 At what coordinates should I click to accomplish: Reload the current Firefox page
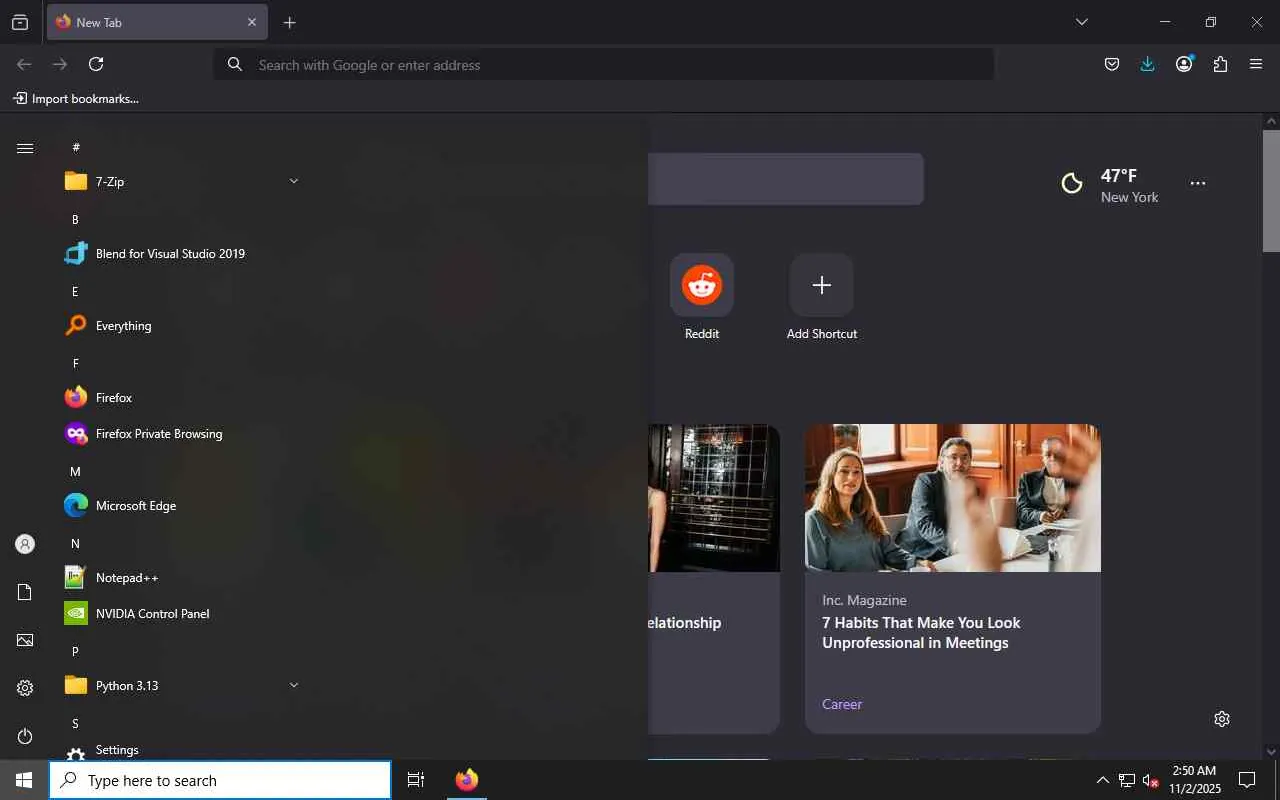coord(96,64)
